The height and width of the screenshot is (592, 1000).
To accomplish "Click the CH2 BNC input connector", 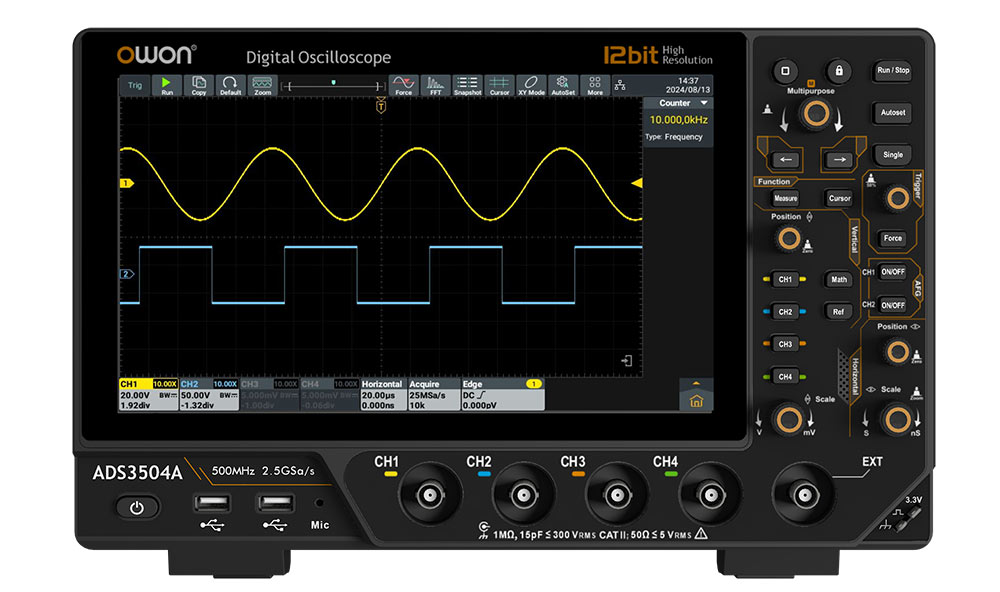I will [x=523, y=495].
